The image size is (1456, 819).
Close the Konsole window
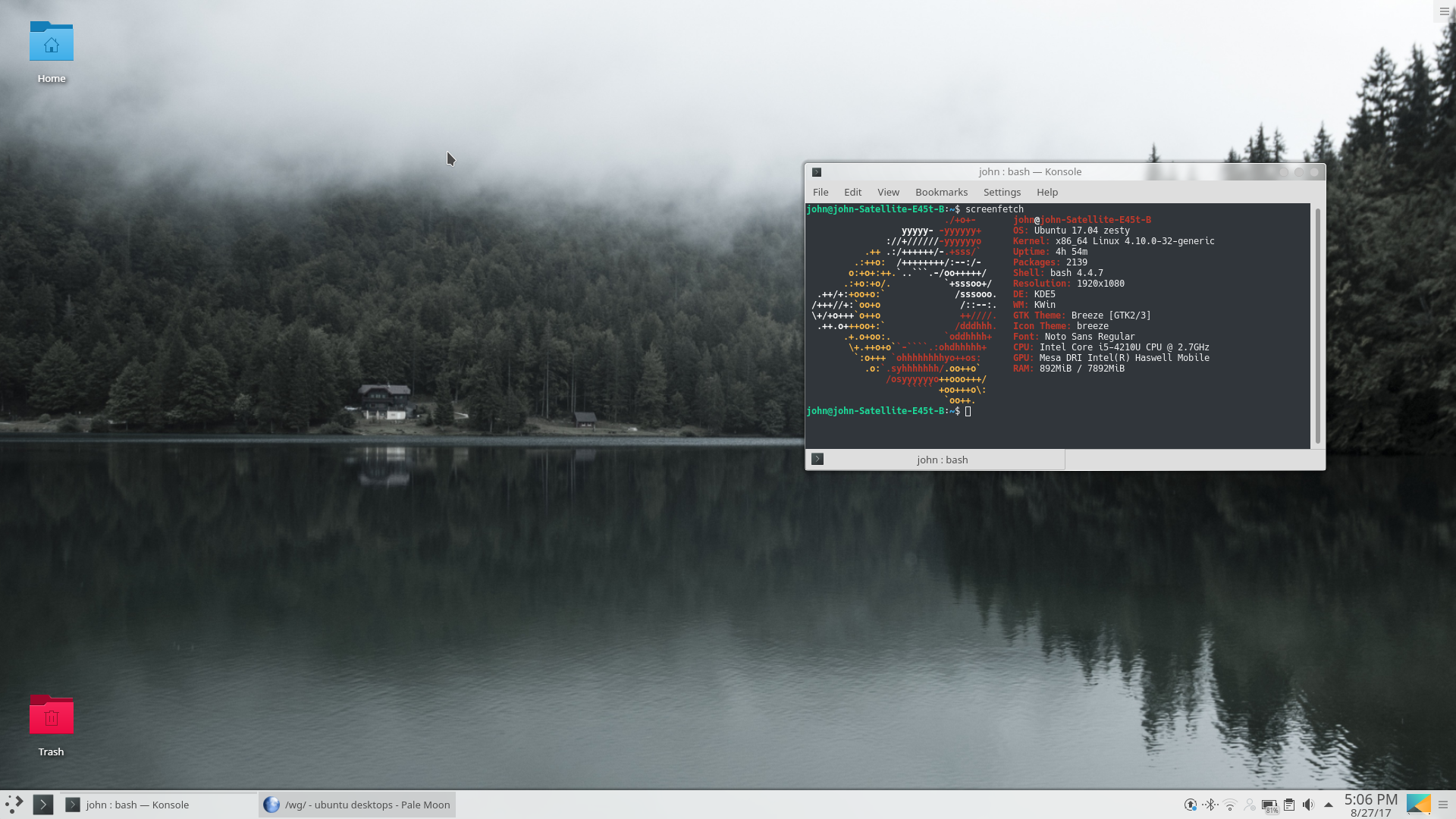point(1314,172)
